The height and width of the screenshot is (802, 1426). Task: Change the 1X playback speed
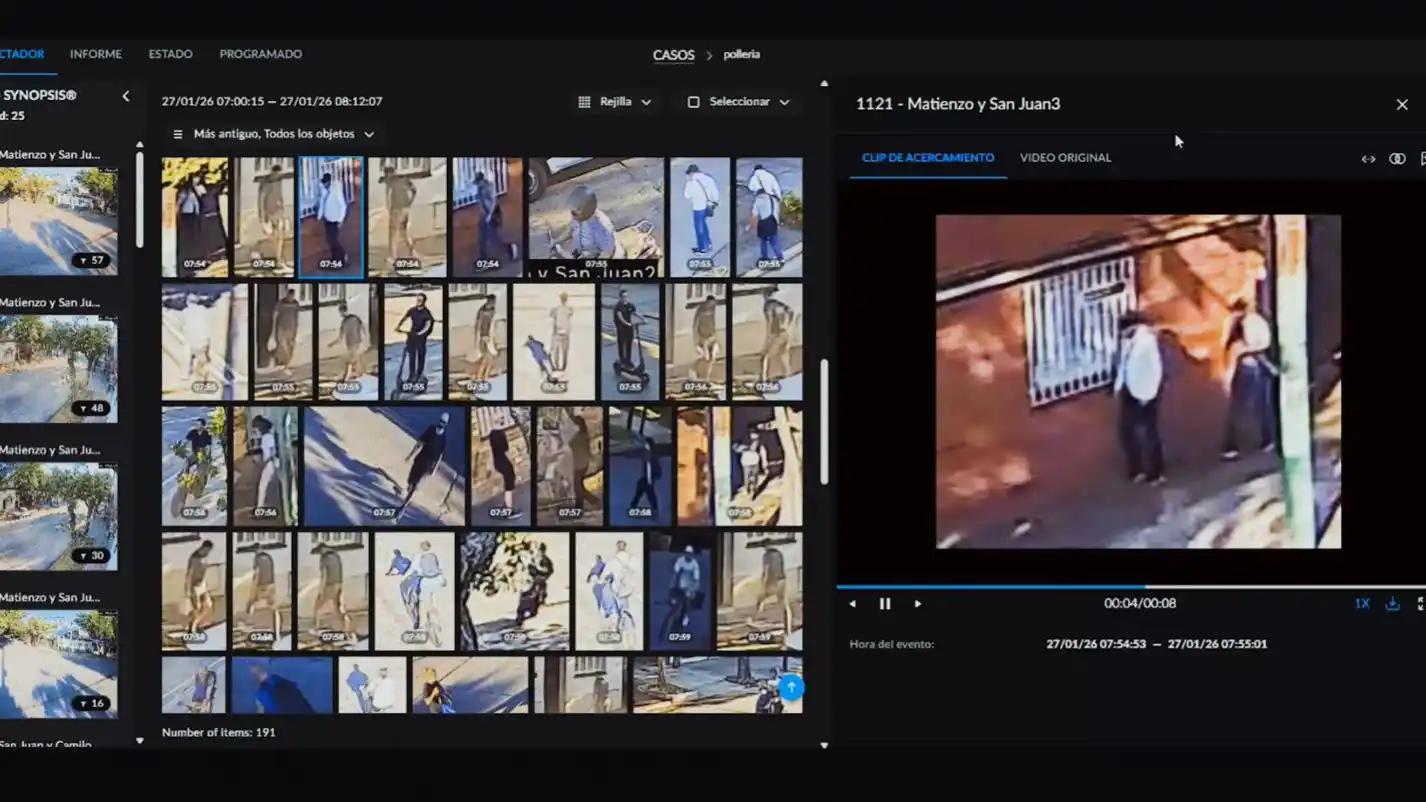point(1361,604)
